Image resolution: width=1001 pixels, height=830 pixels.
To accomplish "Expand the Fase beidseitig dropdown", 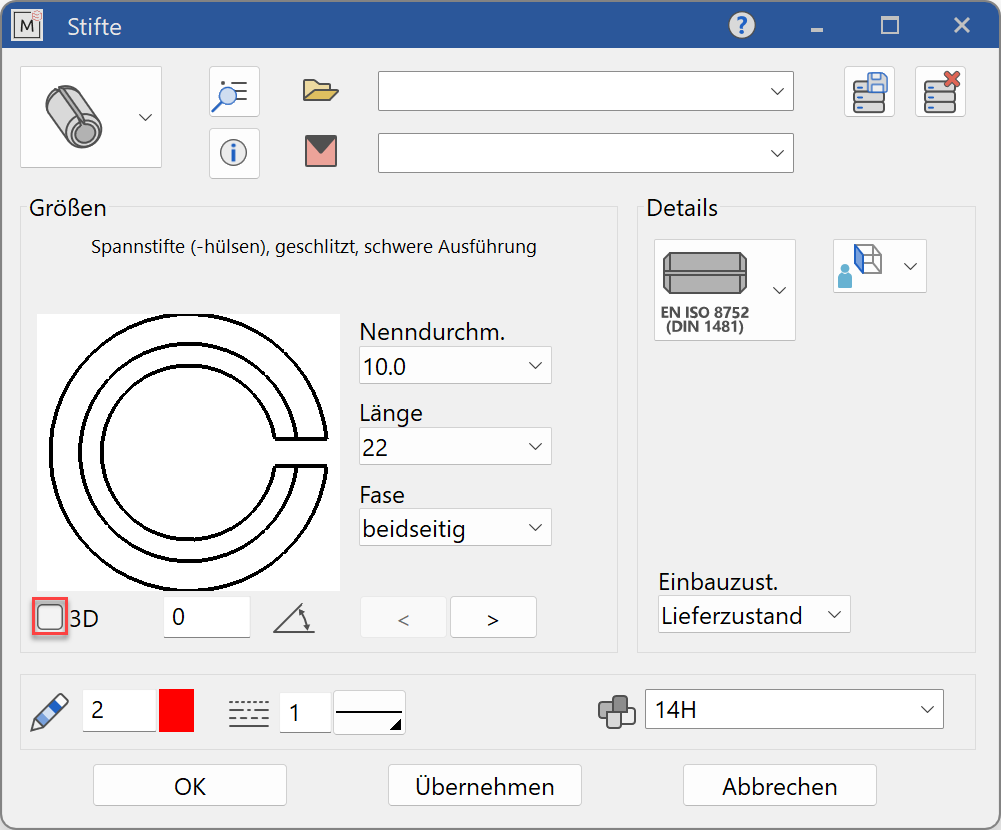I will click(x=455, y=527).
